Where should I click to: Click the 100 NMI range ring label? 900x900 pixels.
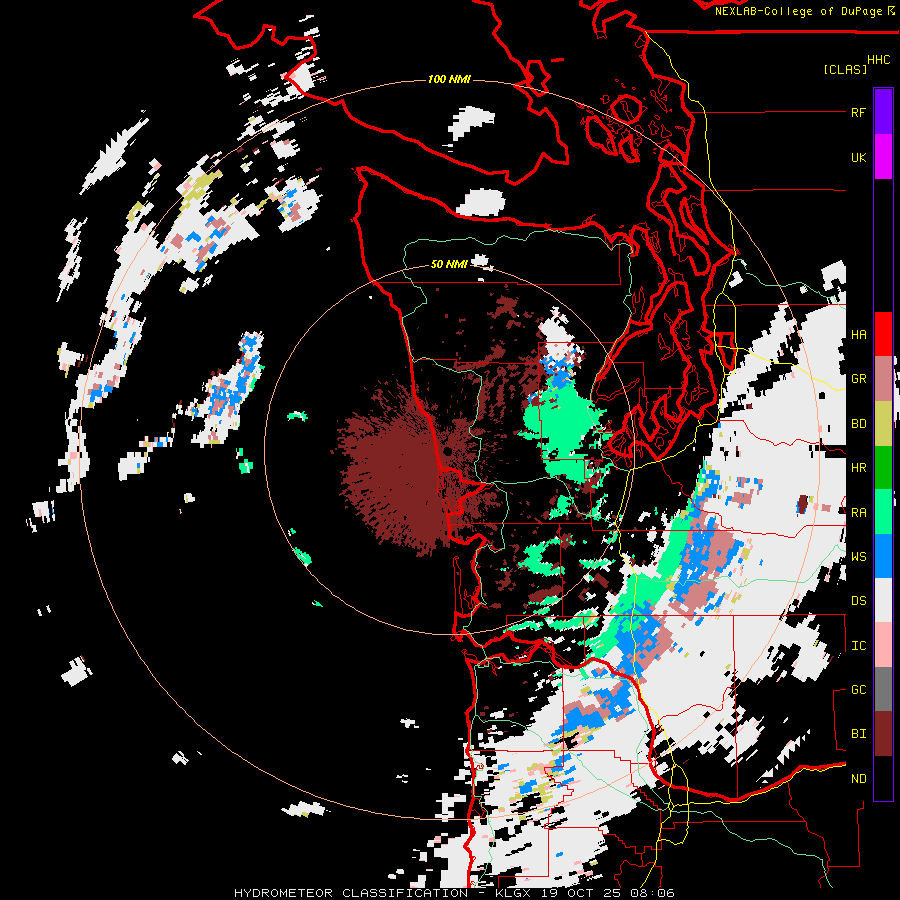(449, 79)
